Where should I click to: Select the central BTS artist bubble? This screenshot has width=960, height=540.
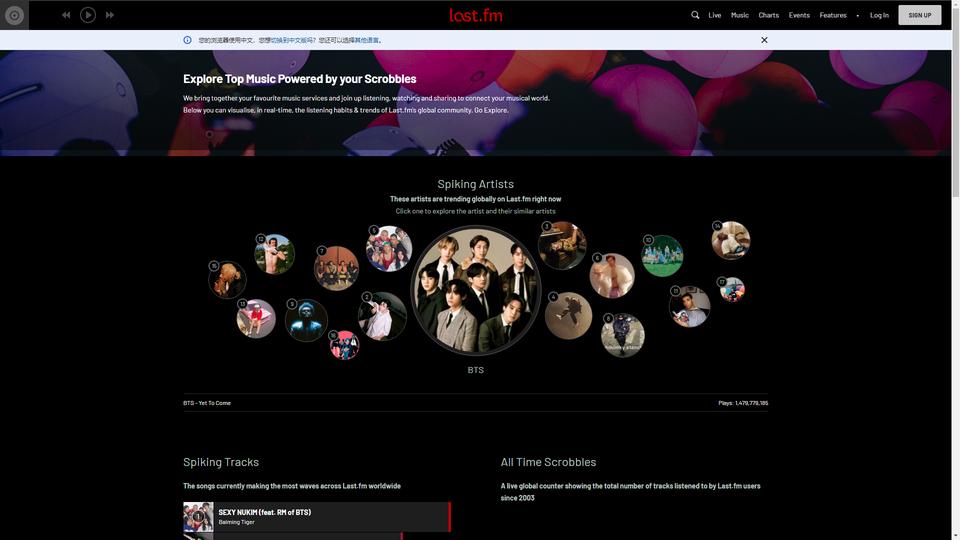[476, 290]
